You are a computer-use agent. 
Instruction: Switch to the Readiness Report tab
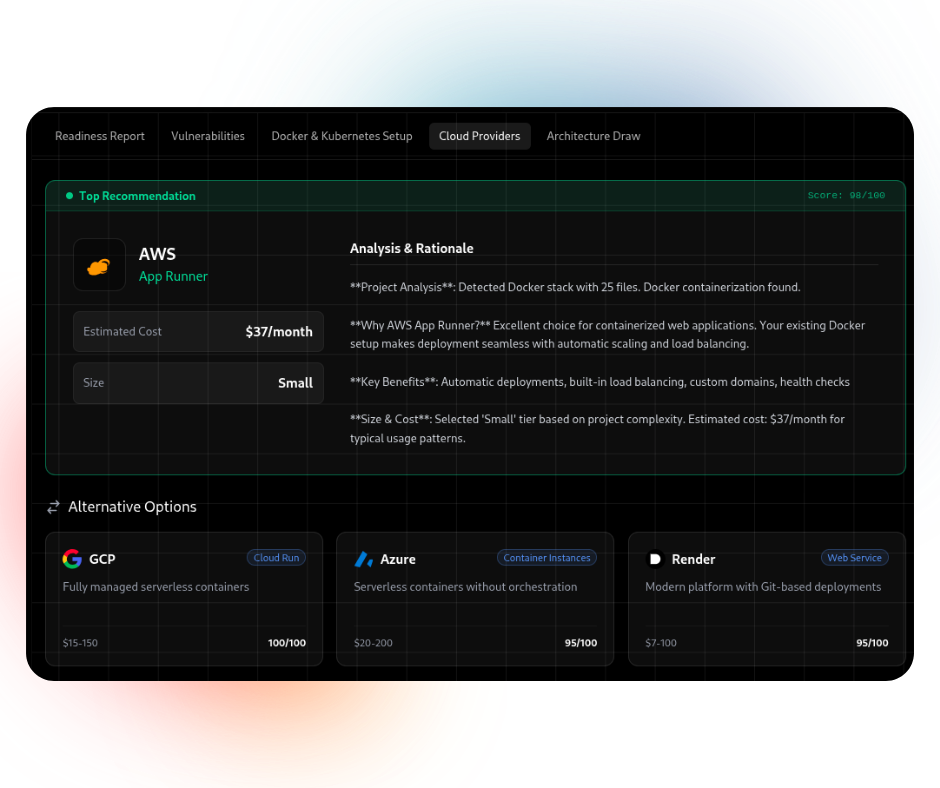99,136
